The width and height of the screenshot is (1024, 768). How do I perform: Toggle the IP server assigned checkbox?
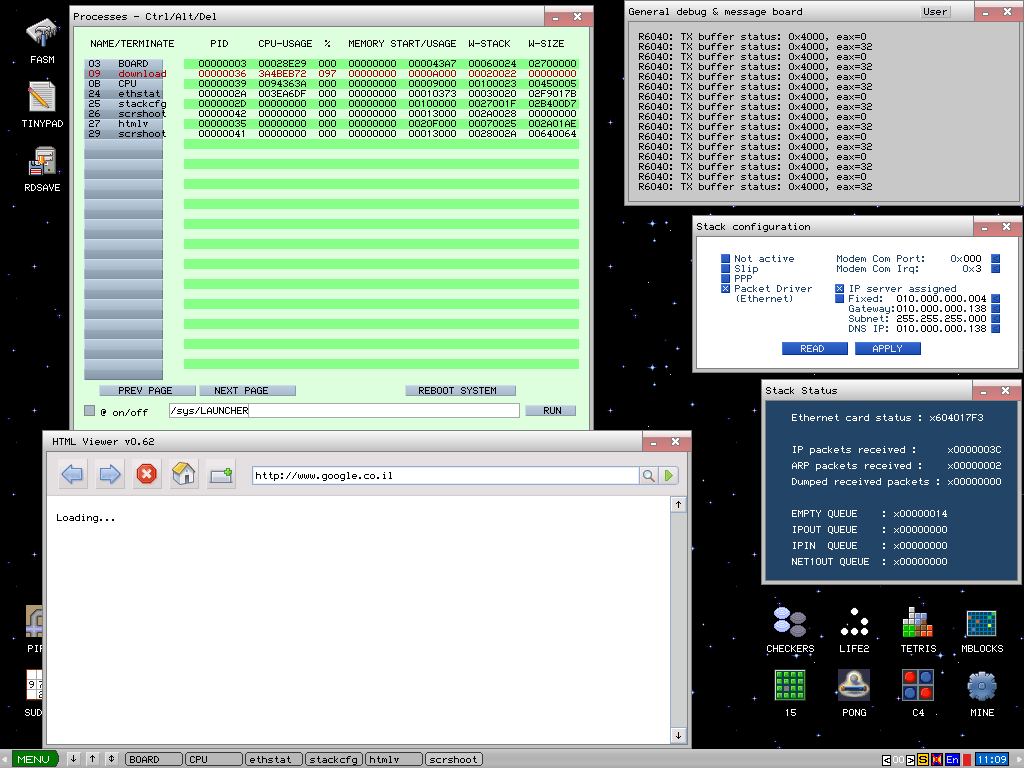838,288
